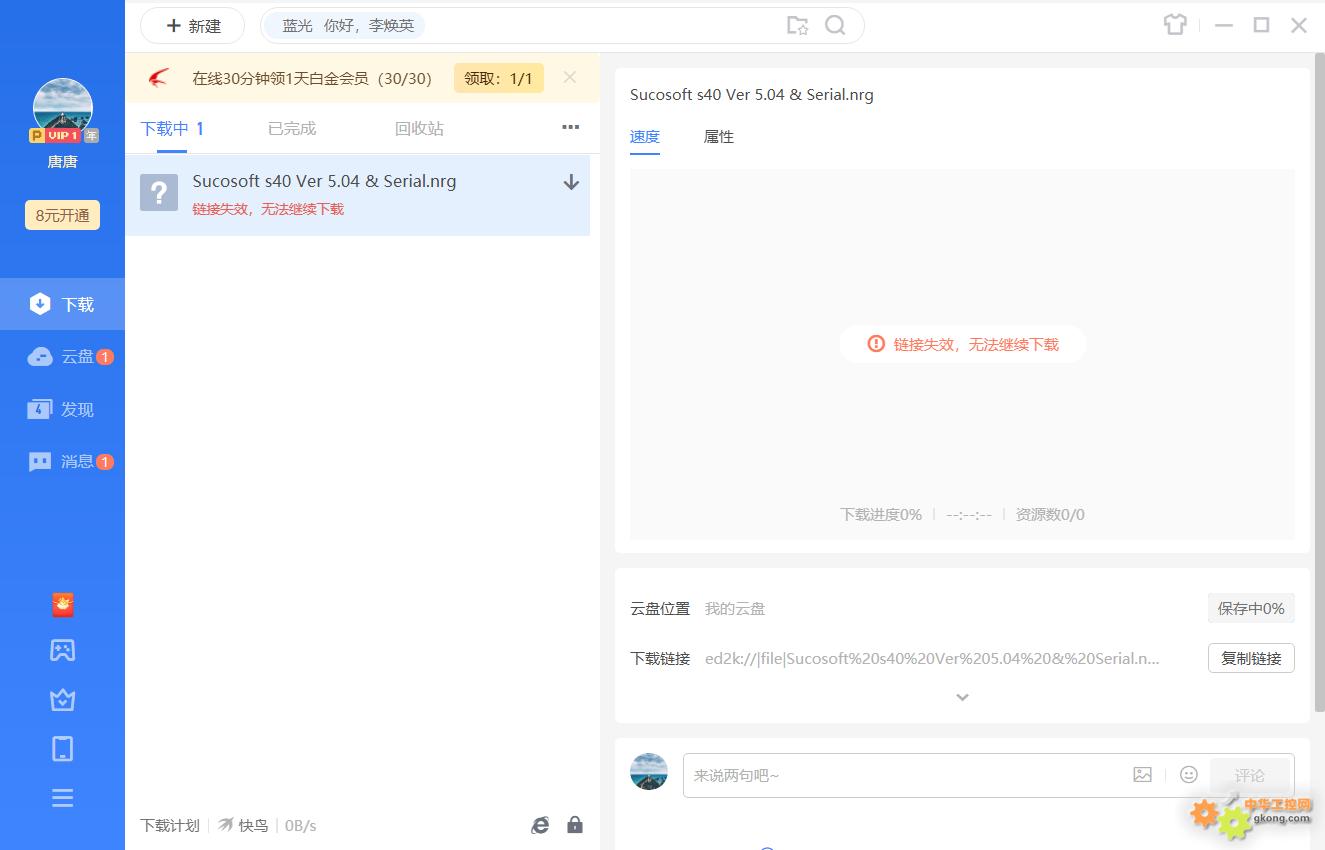Open 下载计划 download schedule in status bar
This screenshot has height=850, width=1325.
(x=170, y=825)
